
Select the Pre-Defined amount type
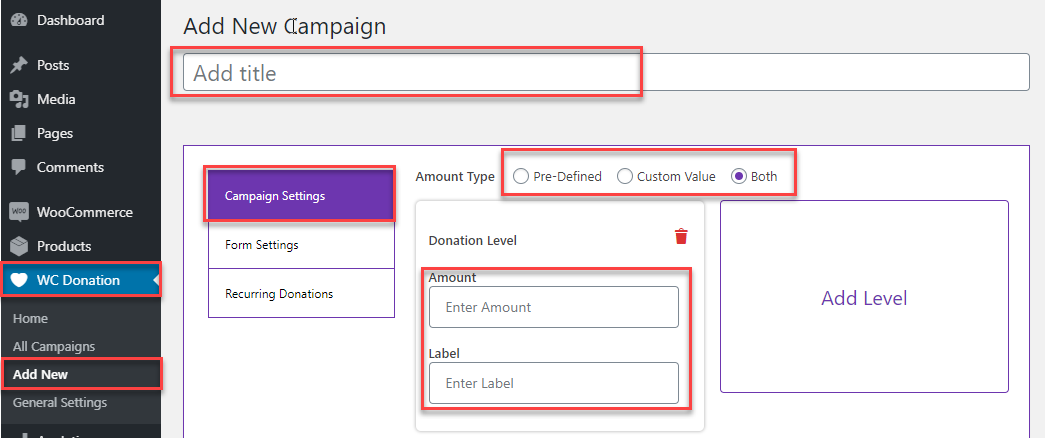coord(520,176)
